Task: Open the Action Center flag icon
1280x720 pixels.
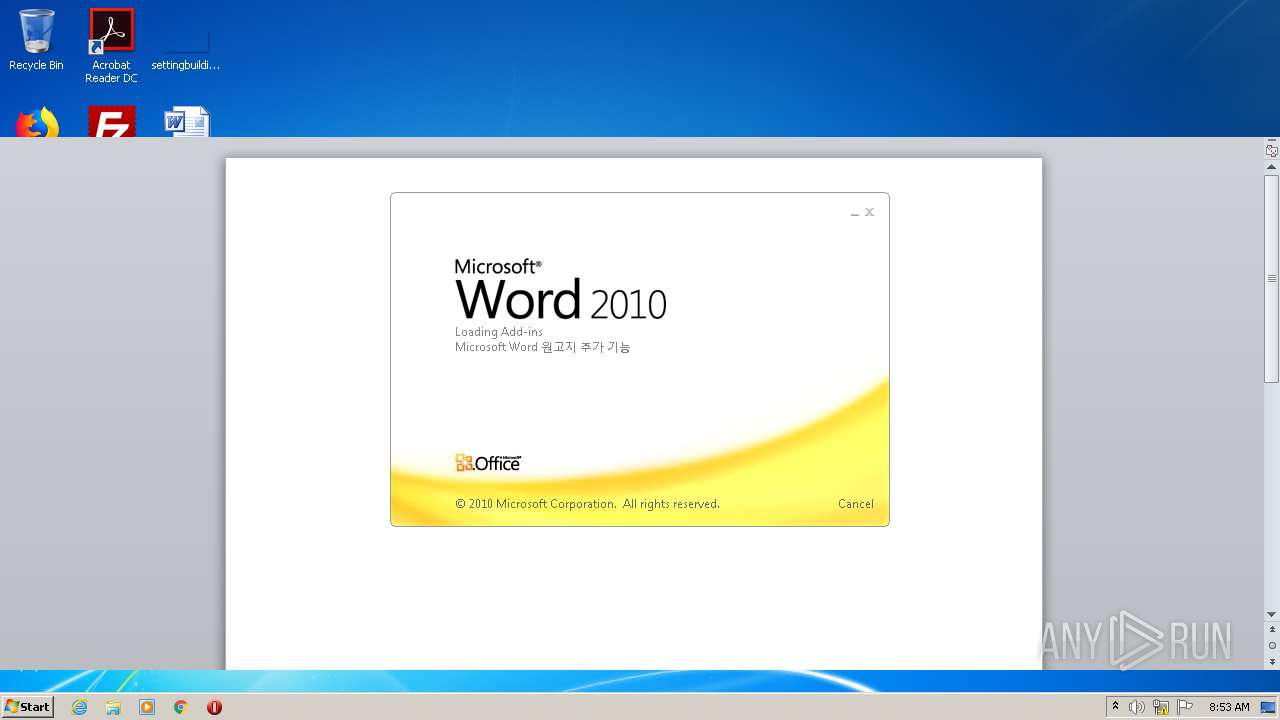Action: pyautogui.click(x=1185, y=707)
